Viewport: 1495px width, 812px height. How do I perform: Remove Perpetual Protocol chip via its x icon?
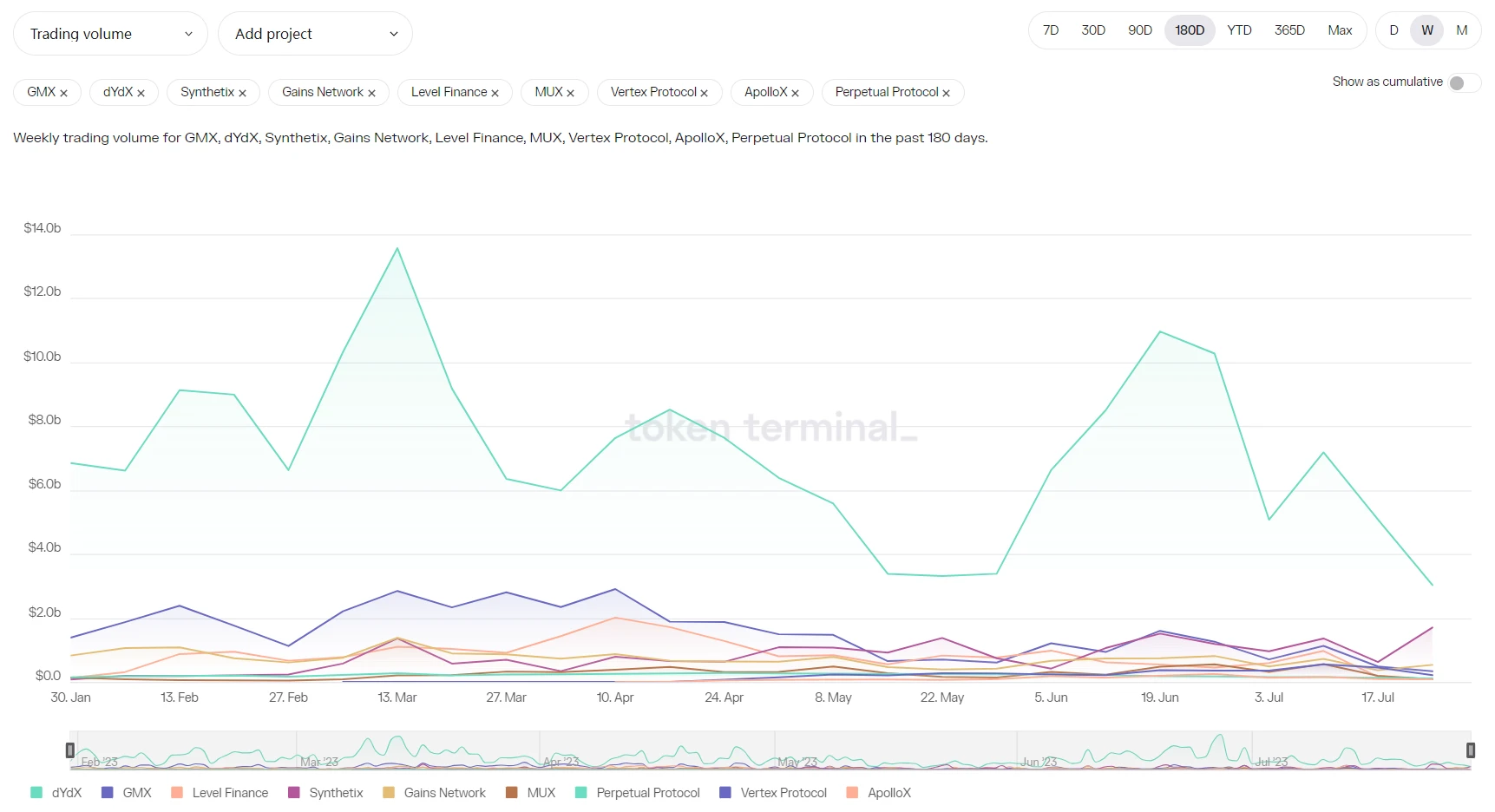(x=946, y=93)
